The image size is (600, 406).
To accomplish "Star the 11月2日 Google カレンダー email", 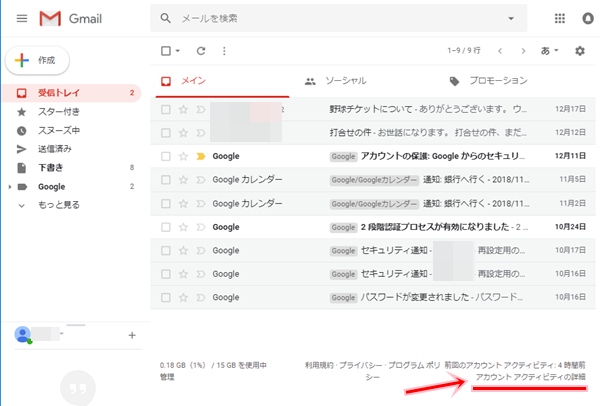I will 183,204.
